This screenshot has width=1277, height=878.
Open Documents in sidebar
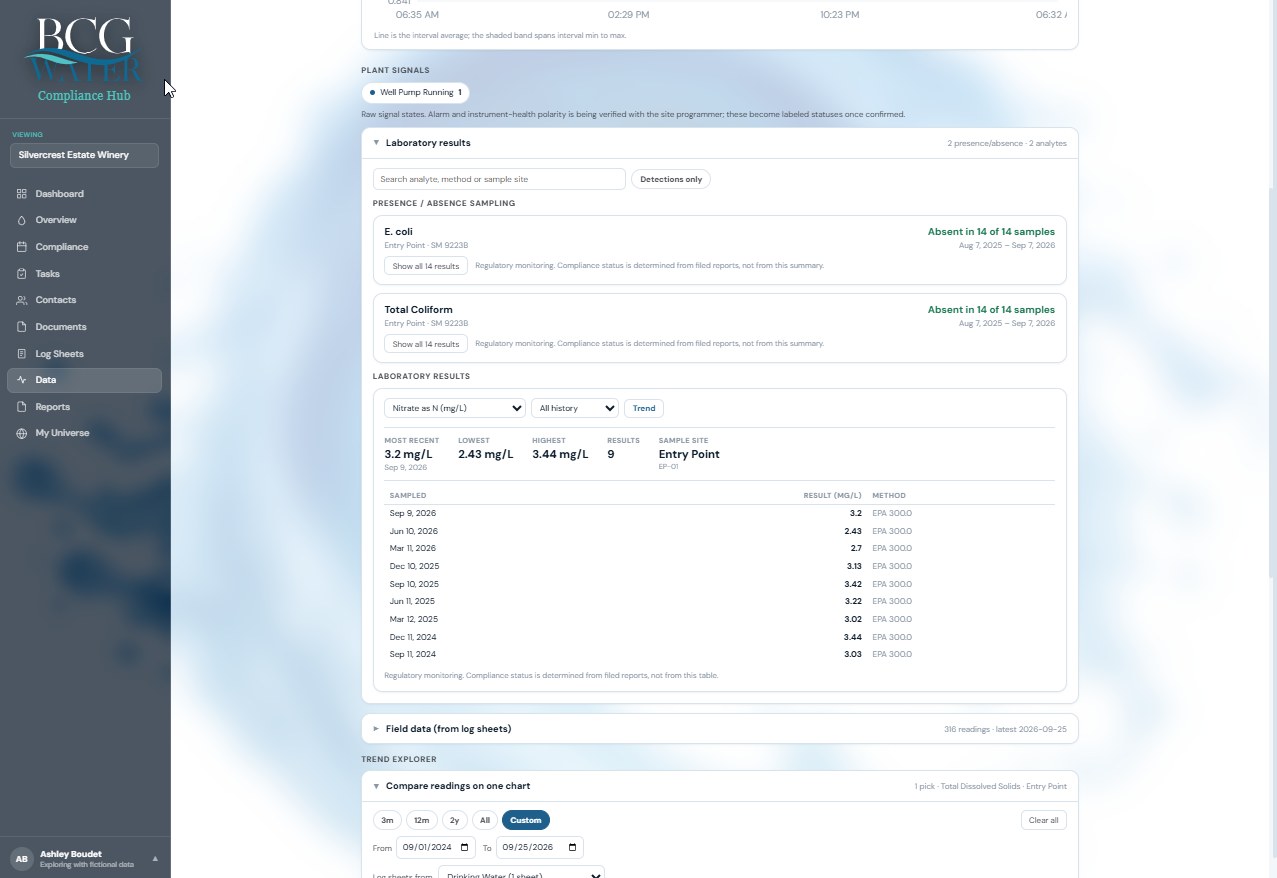click(x=84, y=327)
